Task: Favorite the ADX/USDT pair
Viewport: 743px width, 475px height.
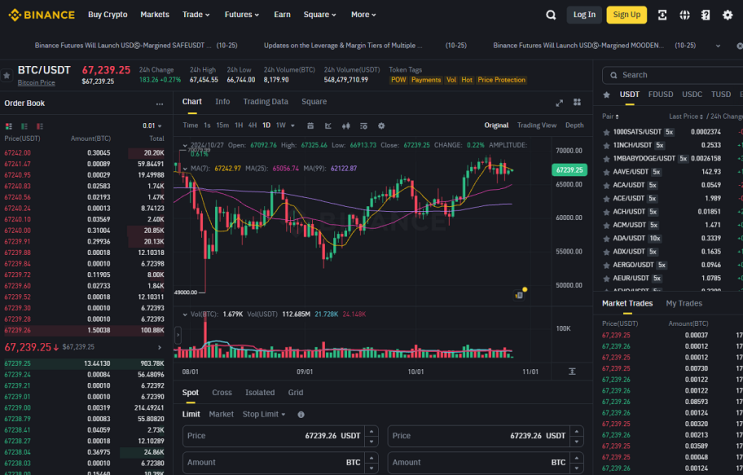Action: tap(606, 252)
